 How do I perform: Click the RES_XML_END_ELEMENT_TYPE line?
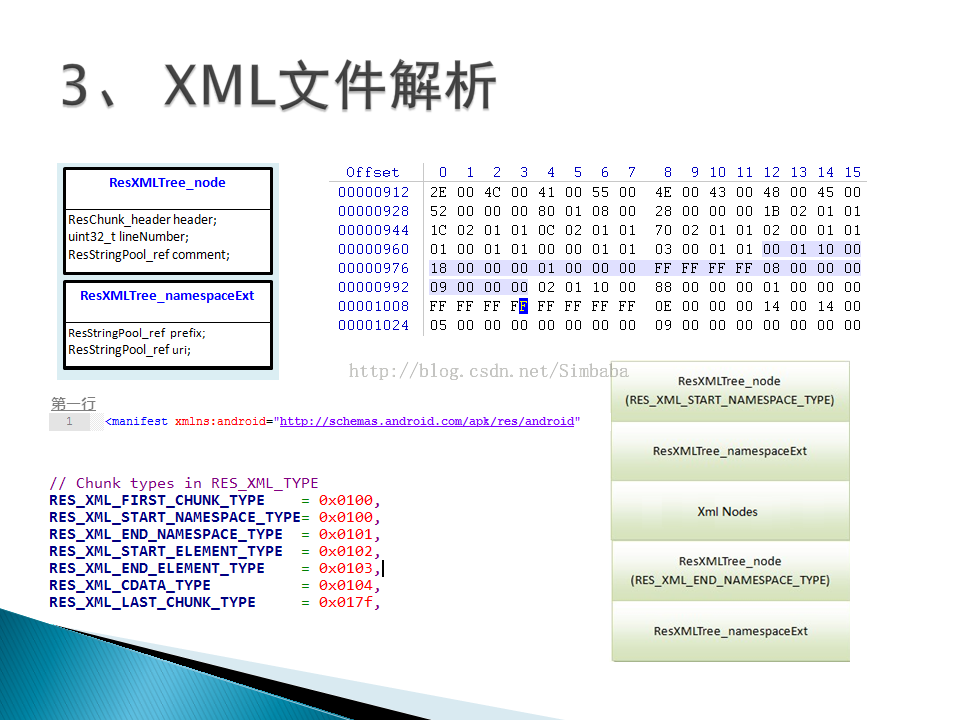coord(215,568)
